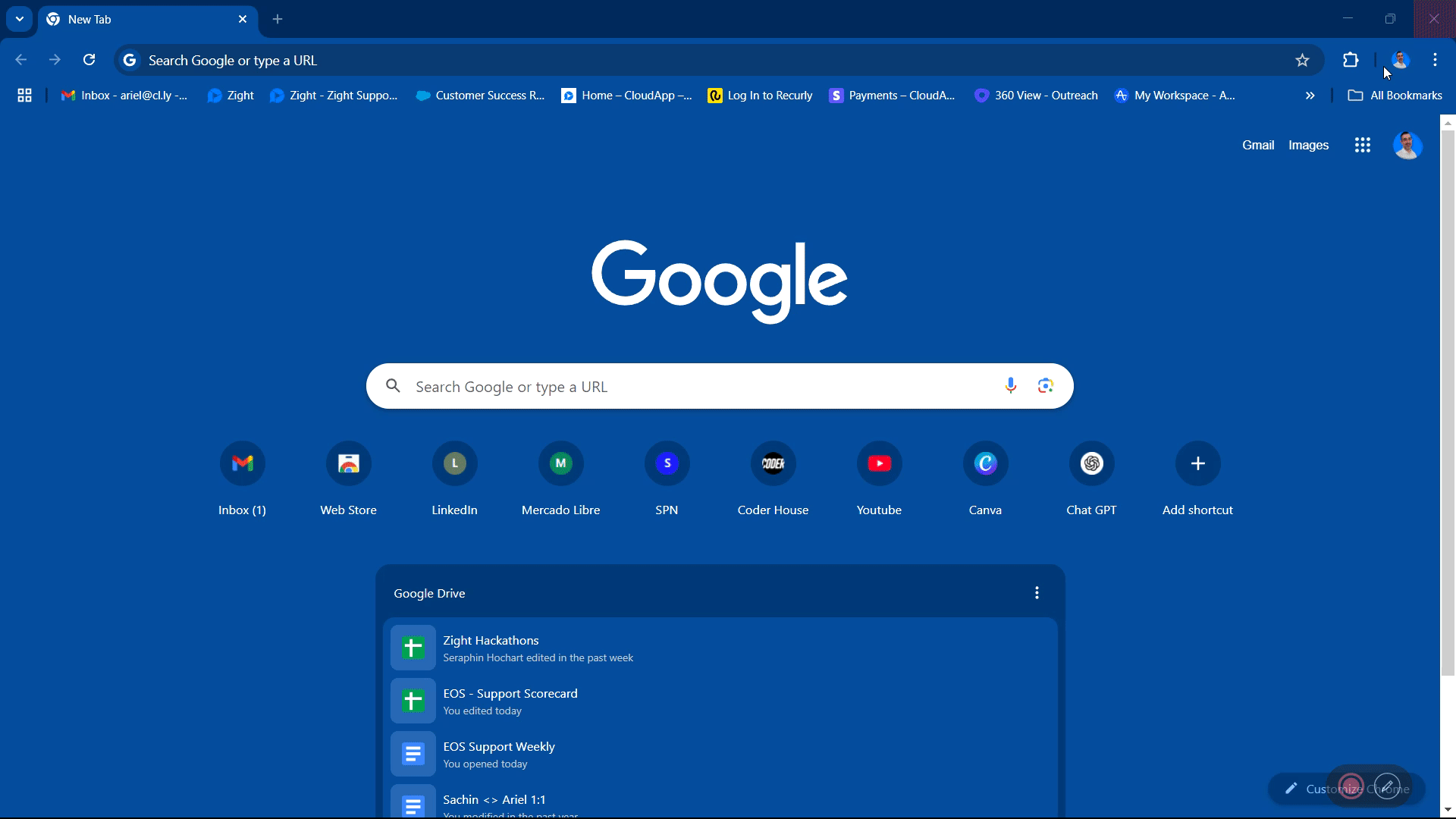Expand hidden bookmarks with double chevron
Screen dimensions: 1456x819
[x=1310, y=95]
